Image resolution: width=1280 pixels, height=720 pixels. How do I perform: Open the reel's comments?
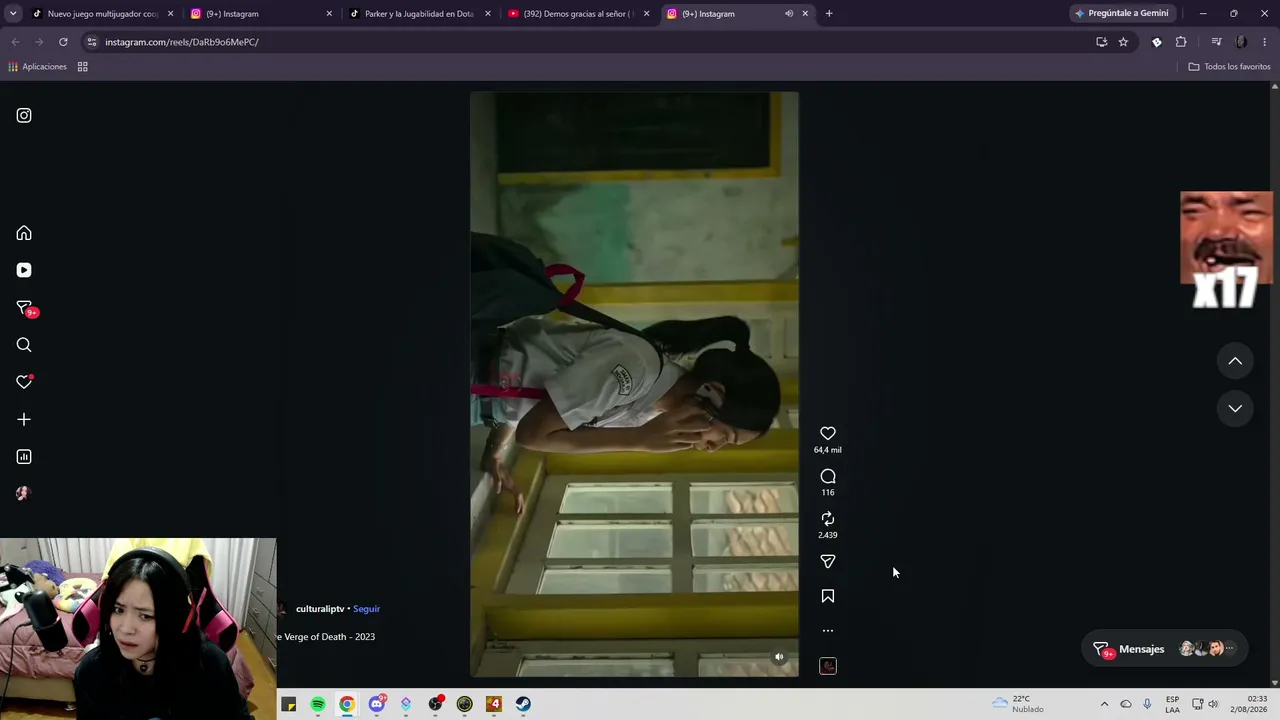(828, 476)
